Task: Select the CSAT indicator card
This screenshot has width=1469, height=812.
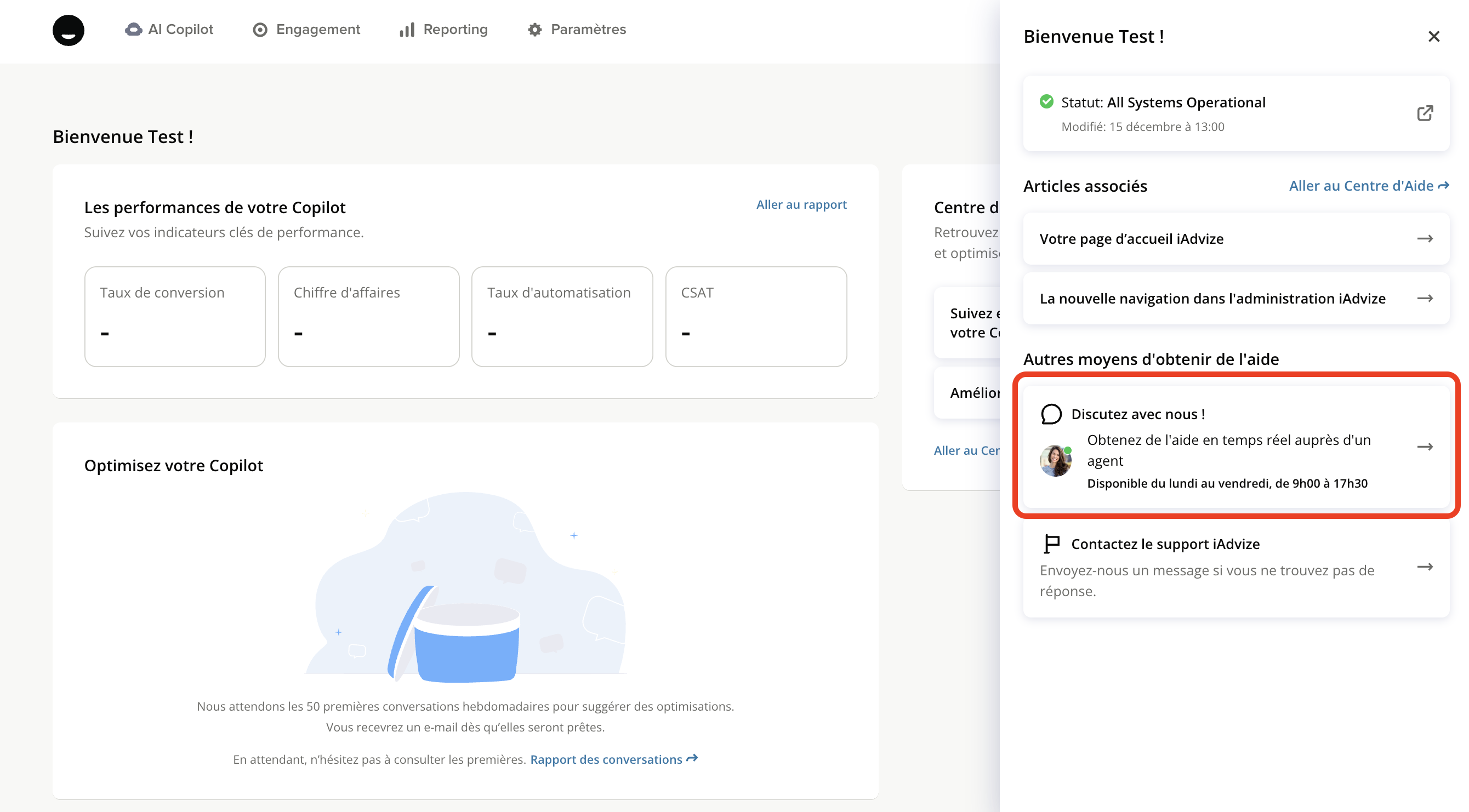Action: pyautogui.click(x=755, y=317)
